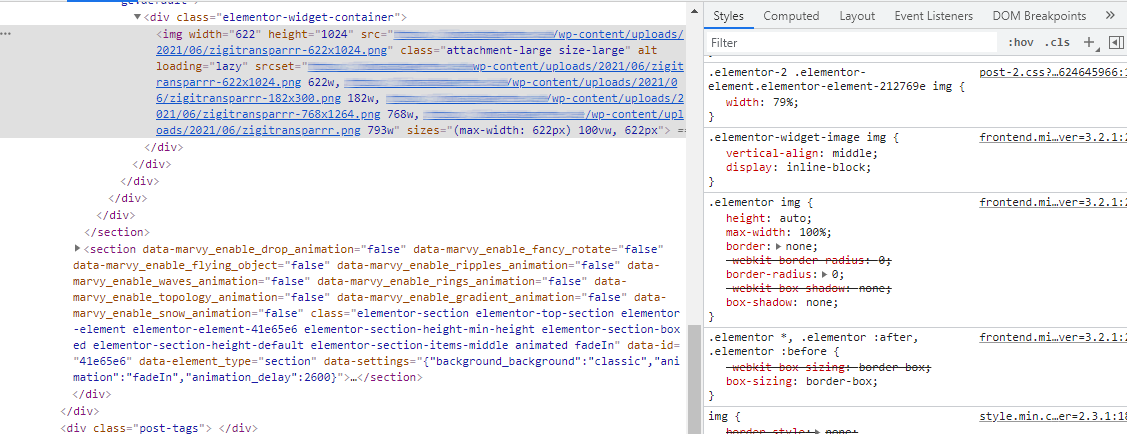Image resolution: width=1127 pixels, height=434 pixels.
Task: Select the struck-out -webkit-border-radius declaration
Action: coord(809,260)
